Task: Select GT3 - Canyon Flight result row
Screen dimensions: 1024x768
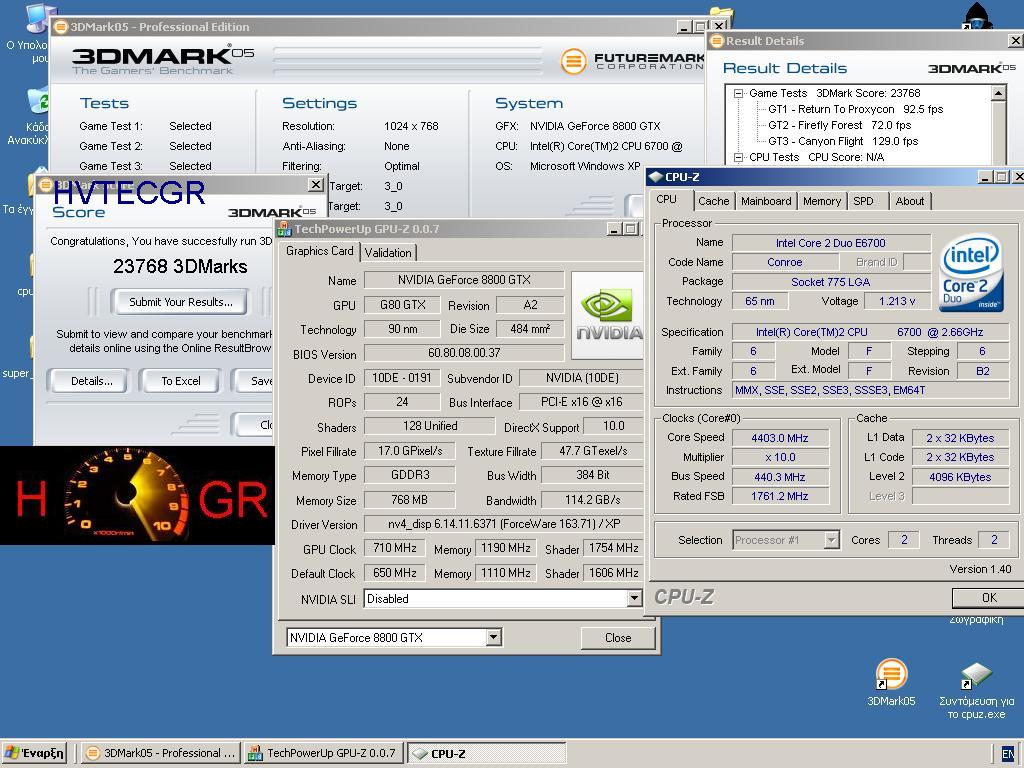Action: (x=843, y=141)
